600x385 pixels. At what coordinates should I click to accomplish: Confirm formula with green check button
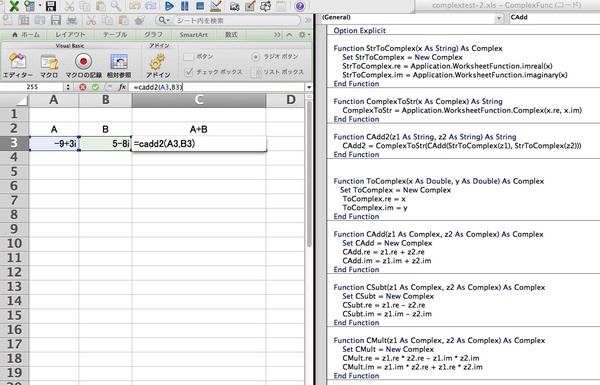[x=95, y=87]
